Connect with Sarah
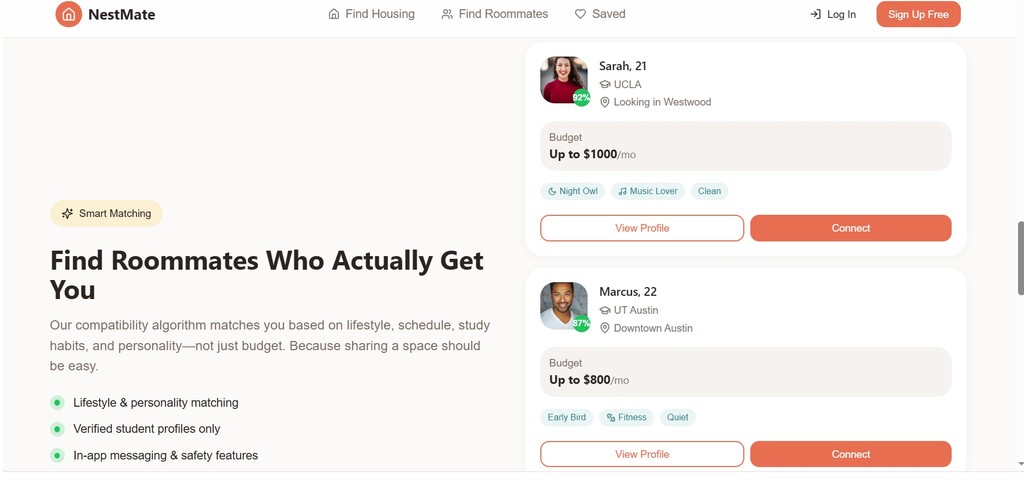The height and width of the screenshot is (491, 1024). (x=850, y=228)
